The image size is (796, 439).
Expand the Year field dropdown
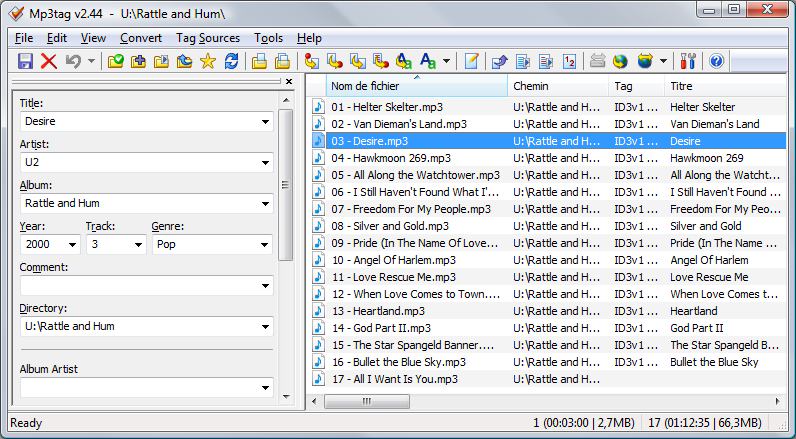[73, 245]
